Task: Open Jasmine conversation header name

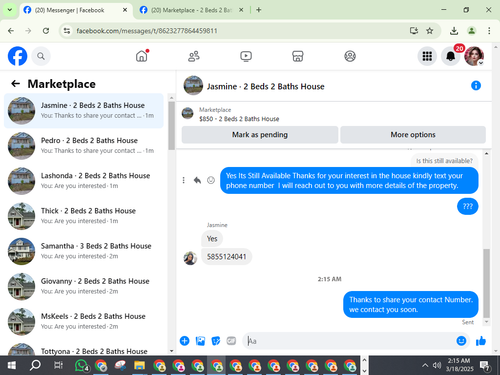Action: [x=265, y=87]
